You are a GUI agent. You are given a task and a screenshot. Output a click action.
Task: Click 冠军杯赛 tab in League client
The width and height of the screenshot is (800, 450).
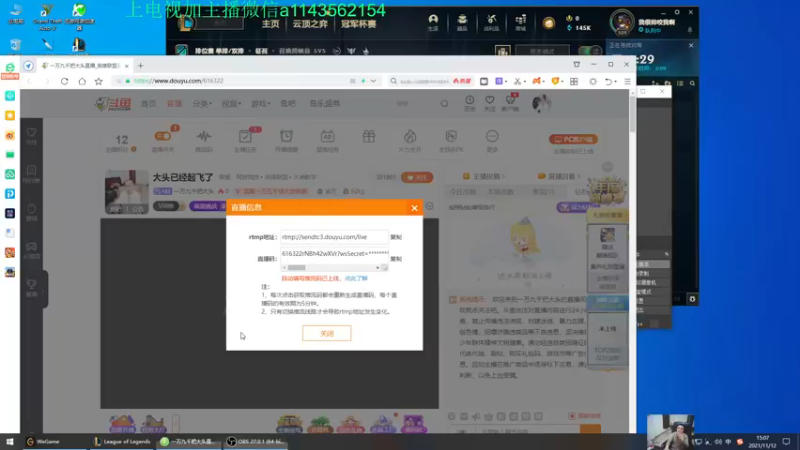tap(359, 24)
